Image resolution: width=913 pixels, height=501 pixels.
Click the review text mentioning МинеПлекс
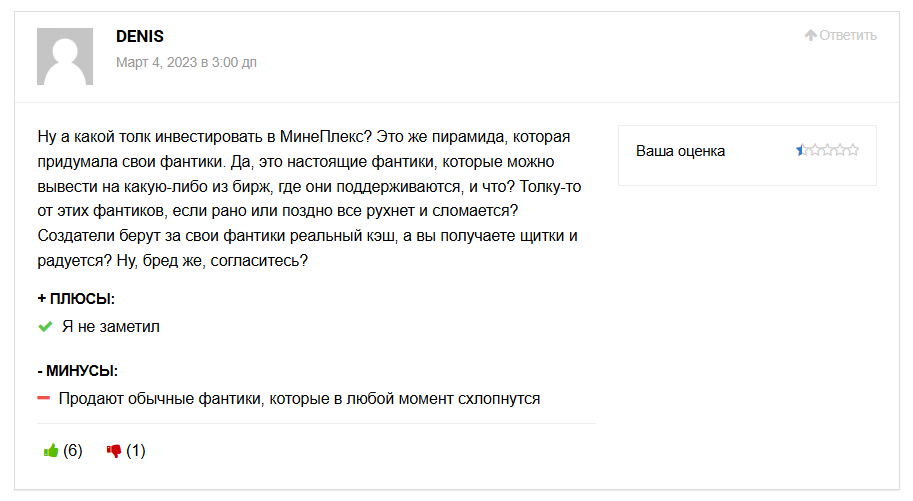coord(309,199)
